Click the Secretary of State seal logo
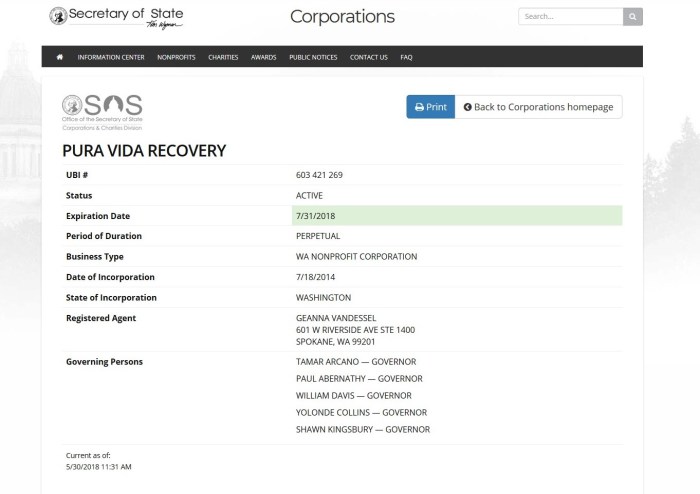Viewport: 700px width, 494px height. click(59, 16)
